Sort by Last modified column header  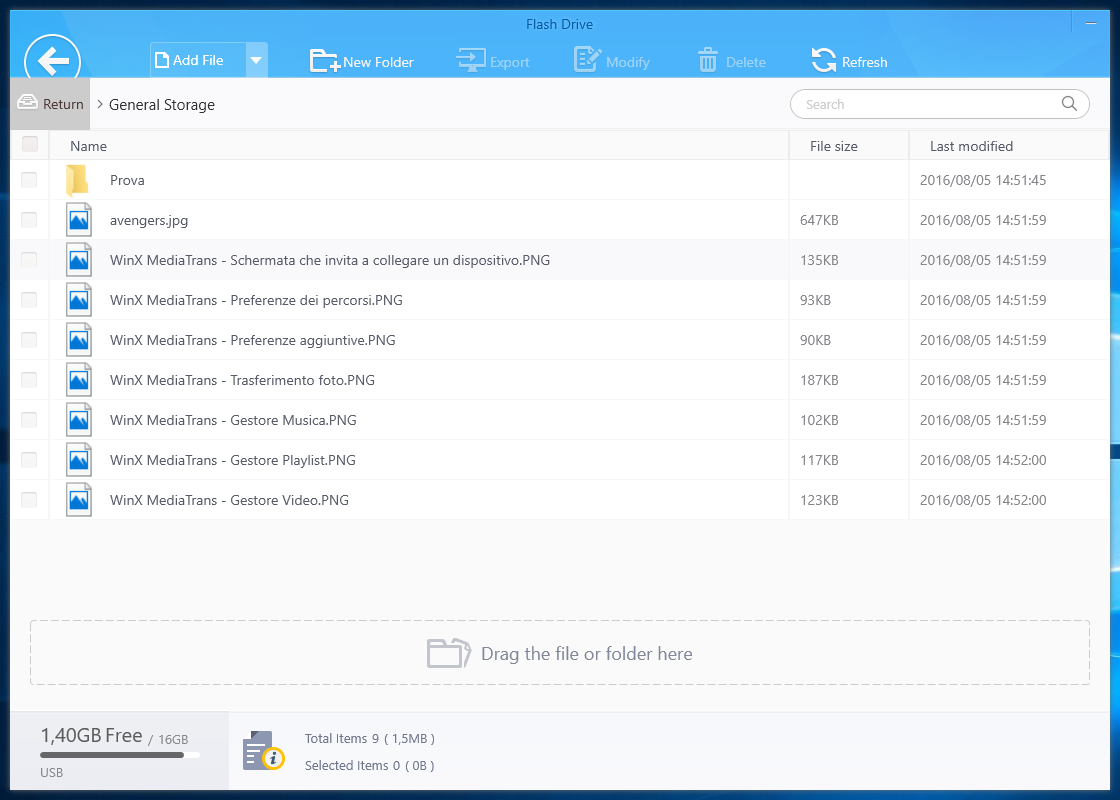point(1009,146)
